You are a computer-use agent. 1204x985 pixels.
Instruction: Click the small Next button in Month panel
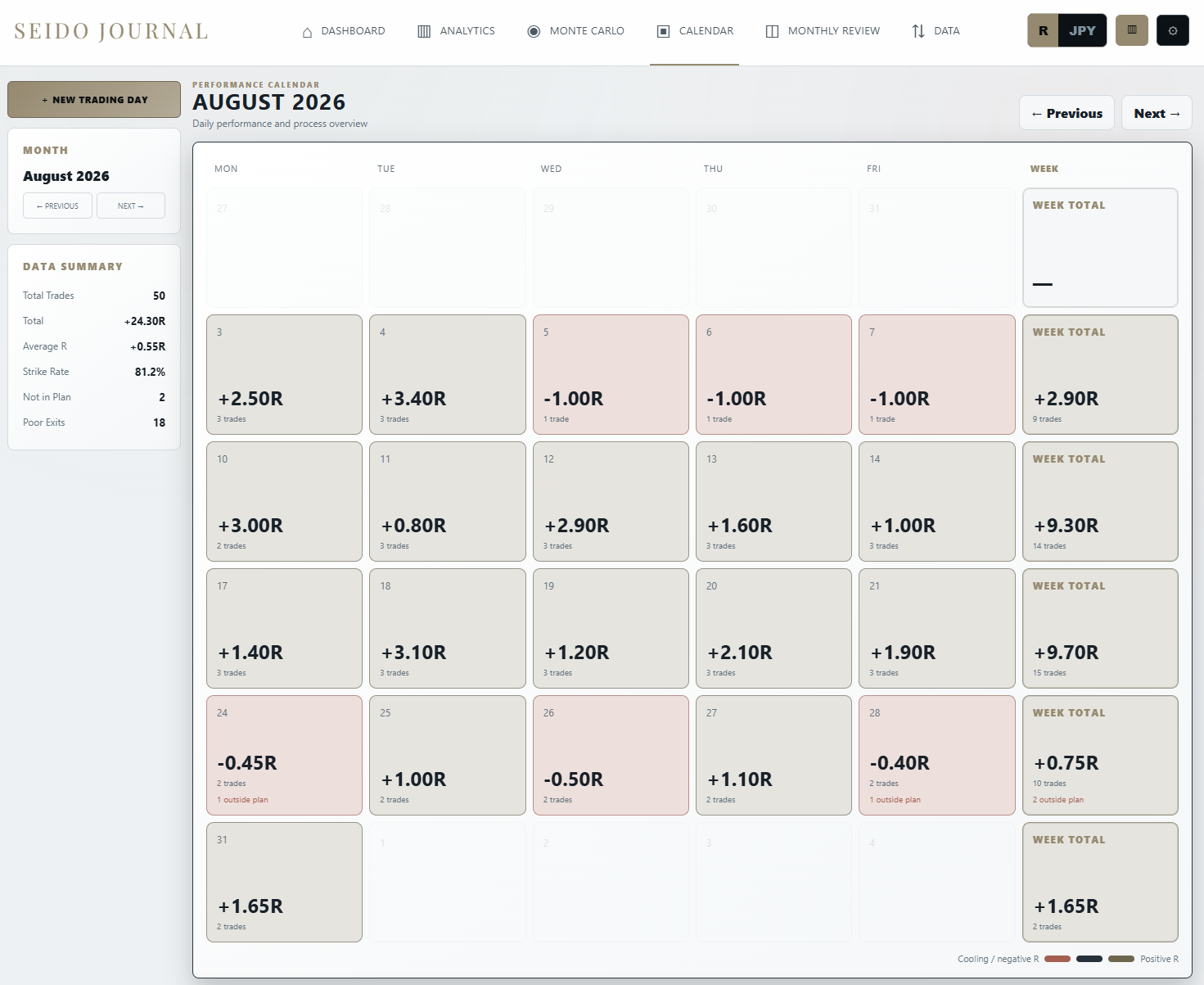point(131,206)
